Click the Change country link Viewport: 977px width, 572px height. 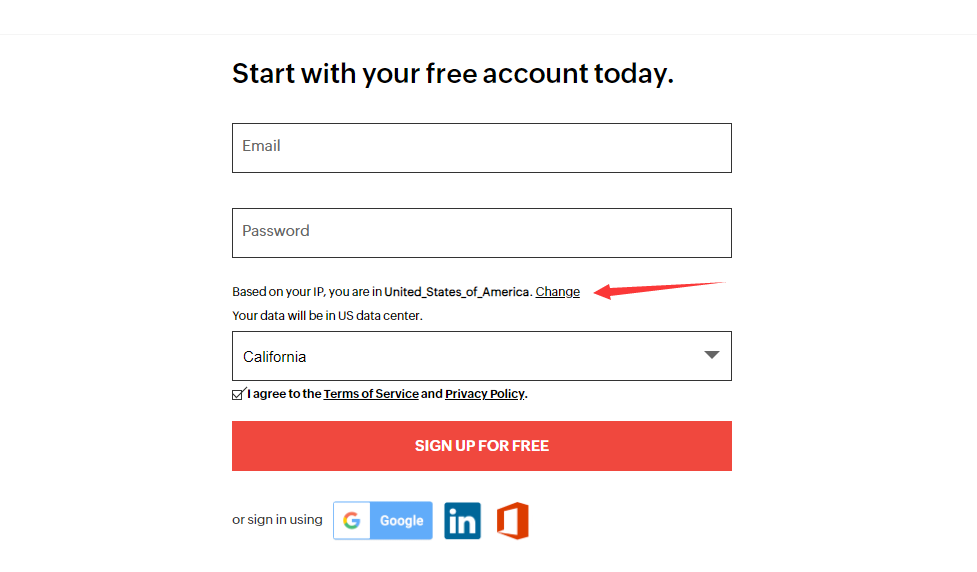[557, 292]
